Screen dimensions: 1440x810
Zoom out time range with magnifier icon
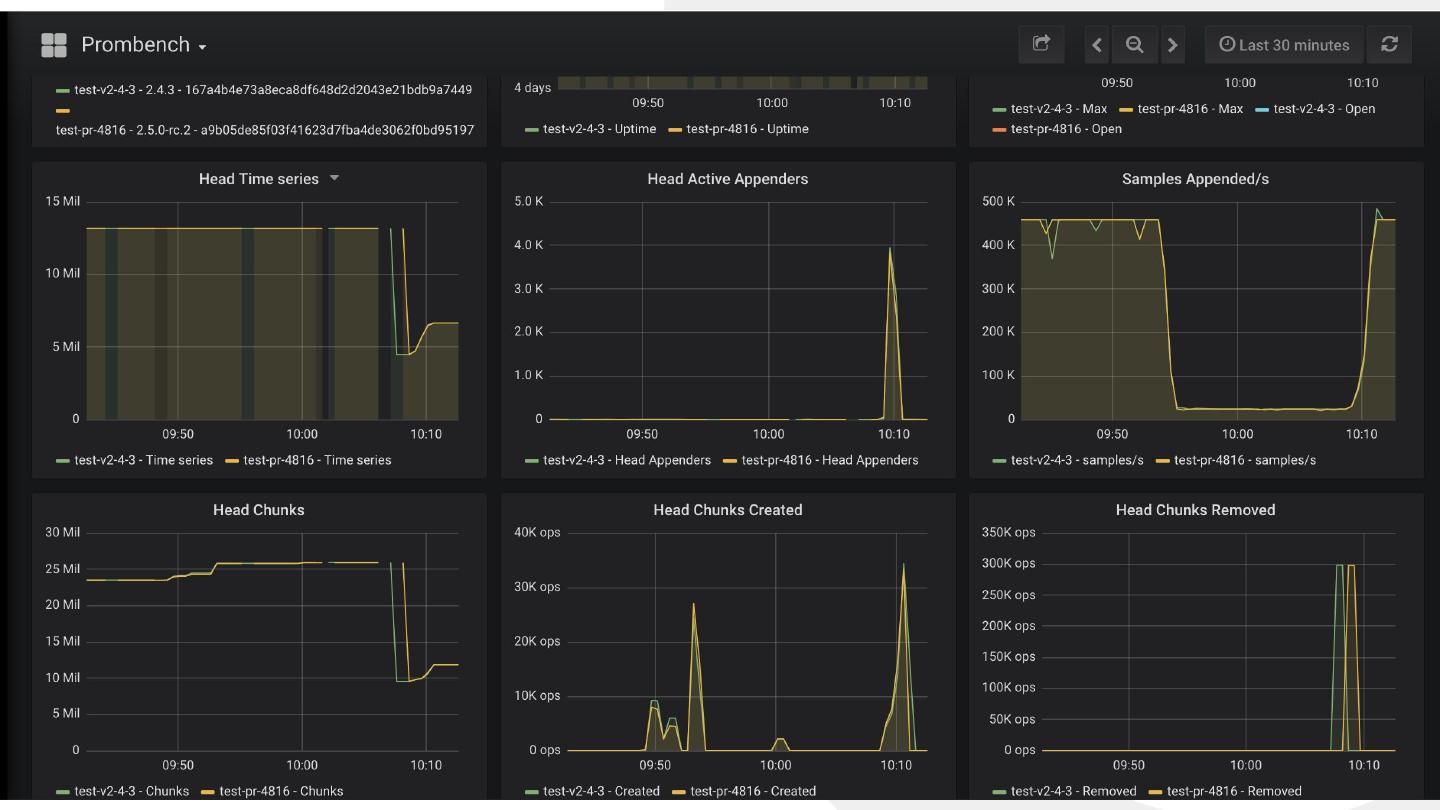tap(1134, 45)
